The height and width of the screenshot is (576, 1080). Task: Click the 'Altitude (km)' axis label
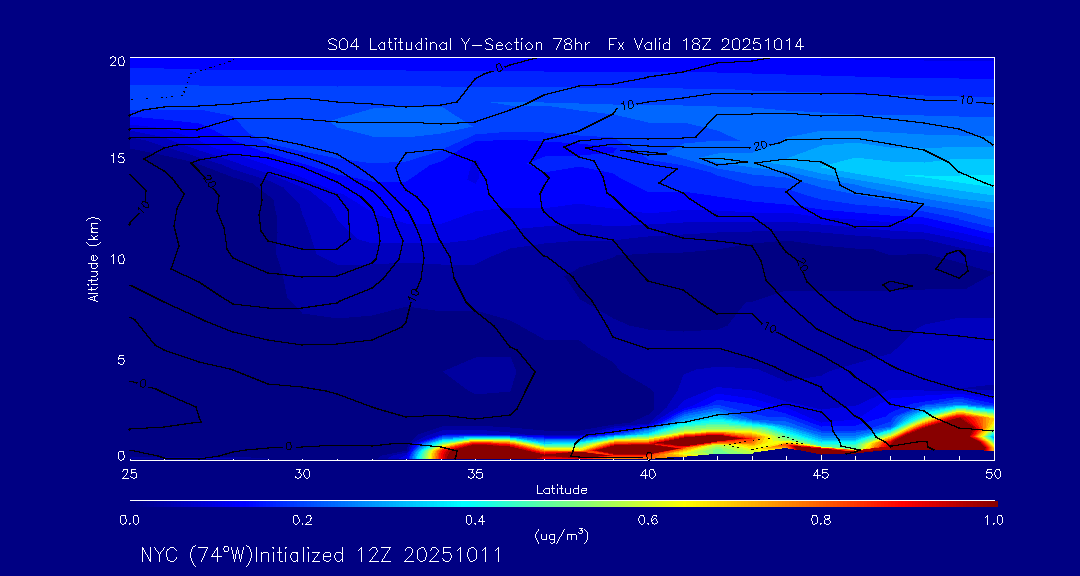tap(93, 258)
